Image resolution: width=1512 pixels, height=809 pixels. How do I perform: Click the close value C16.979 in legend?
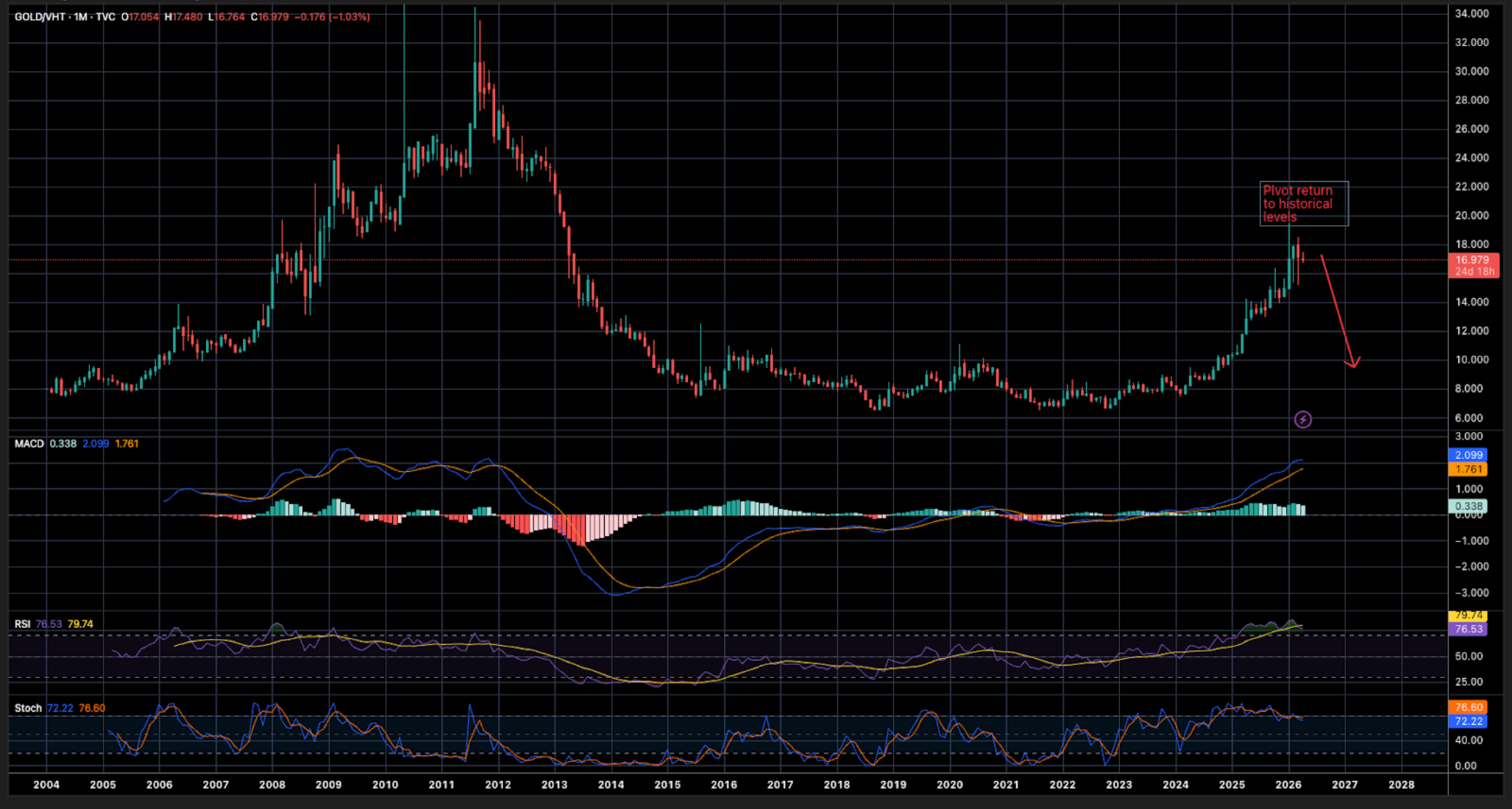pos(270,16)
